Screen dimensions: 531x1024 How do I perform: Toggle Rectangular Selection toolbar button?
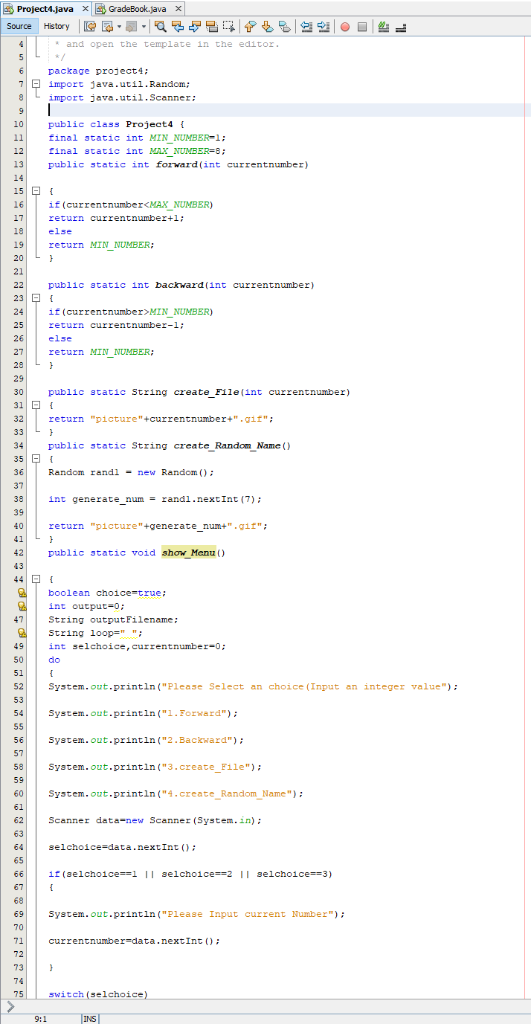229,26
